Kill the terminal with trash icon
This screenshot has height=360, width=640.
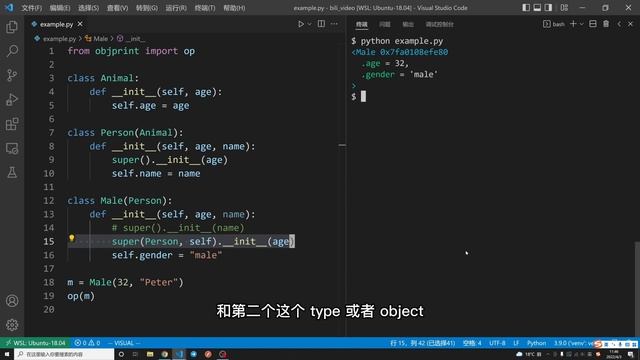coord(606,24)
